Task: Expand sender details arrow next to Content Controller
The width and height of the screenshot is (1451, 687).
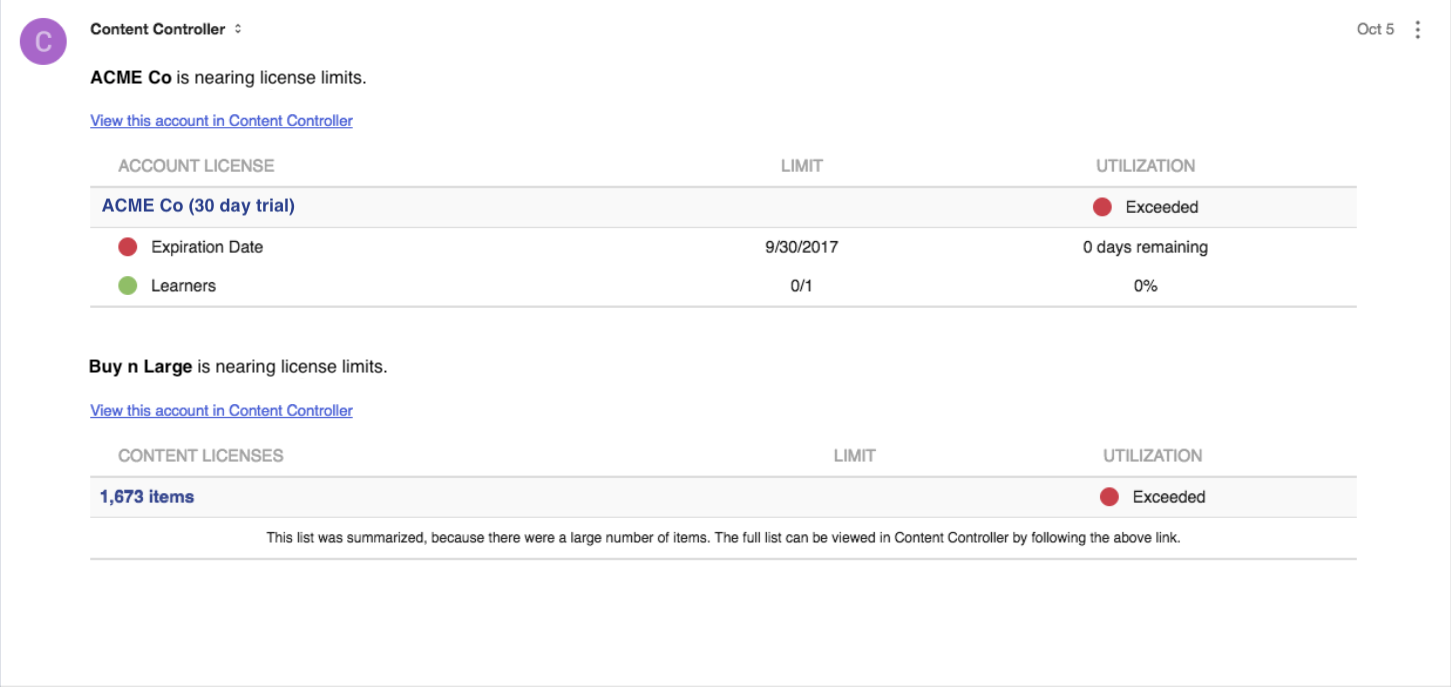Action: pyautogui.click(x=238, y=29)
